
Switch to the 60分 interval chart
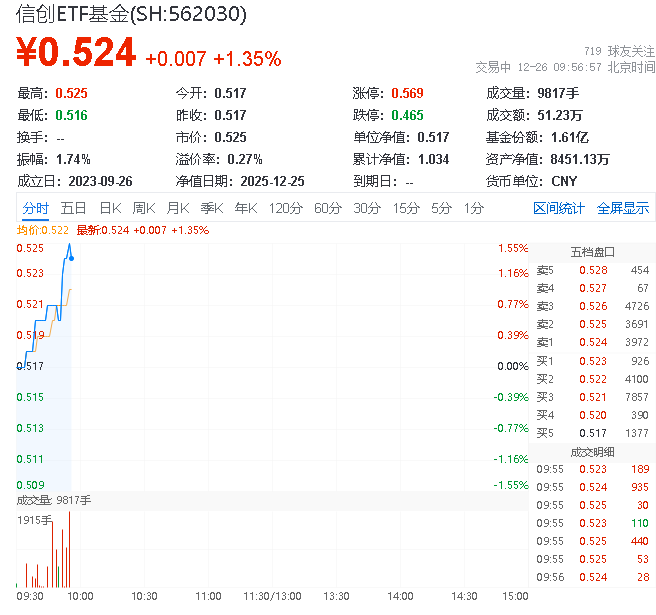click(328, 208)
